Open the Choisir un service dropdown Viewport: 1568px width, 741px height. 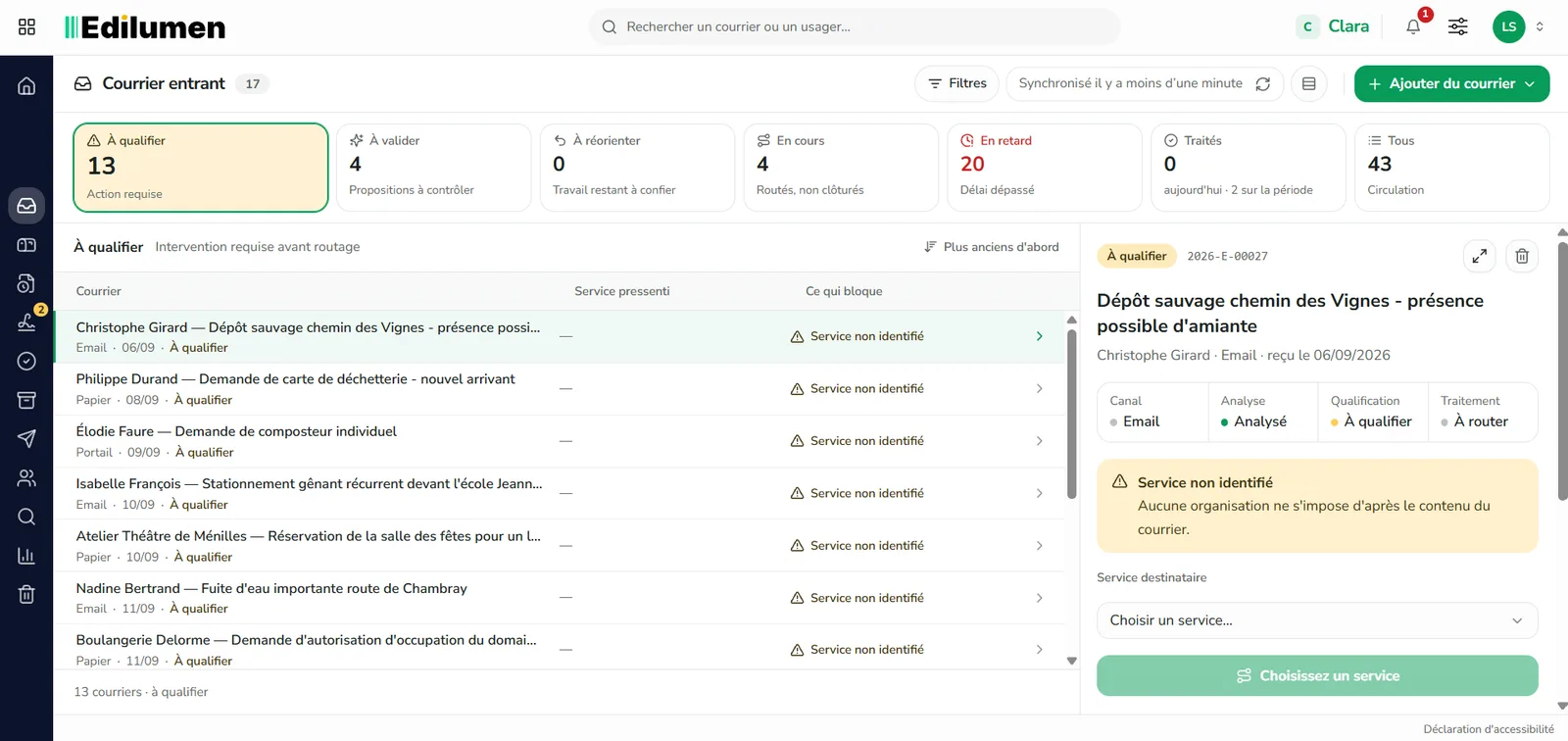(x=1317, y=620)
